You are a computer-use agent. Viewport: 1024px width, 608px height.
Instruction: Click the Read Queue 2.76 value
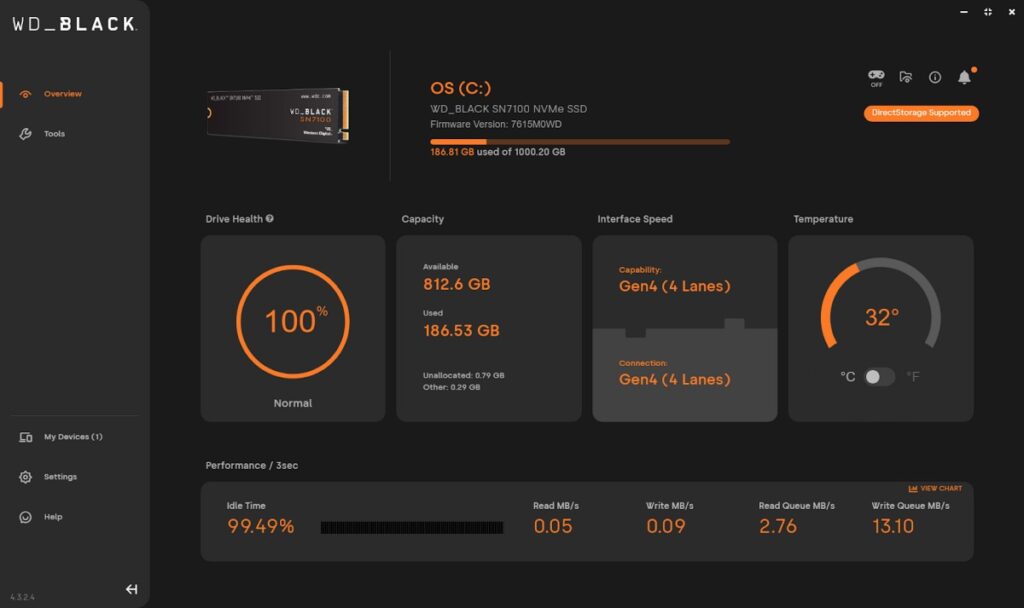(778, 526)
